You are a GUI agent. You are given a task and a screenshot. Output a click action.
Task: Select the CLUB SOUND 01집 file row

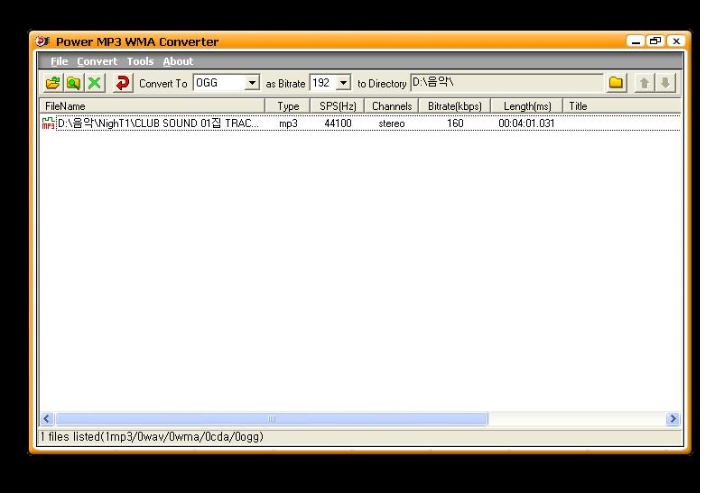[361, 123]
